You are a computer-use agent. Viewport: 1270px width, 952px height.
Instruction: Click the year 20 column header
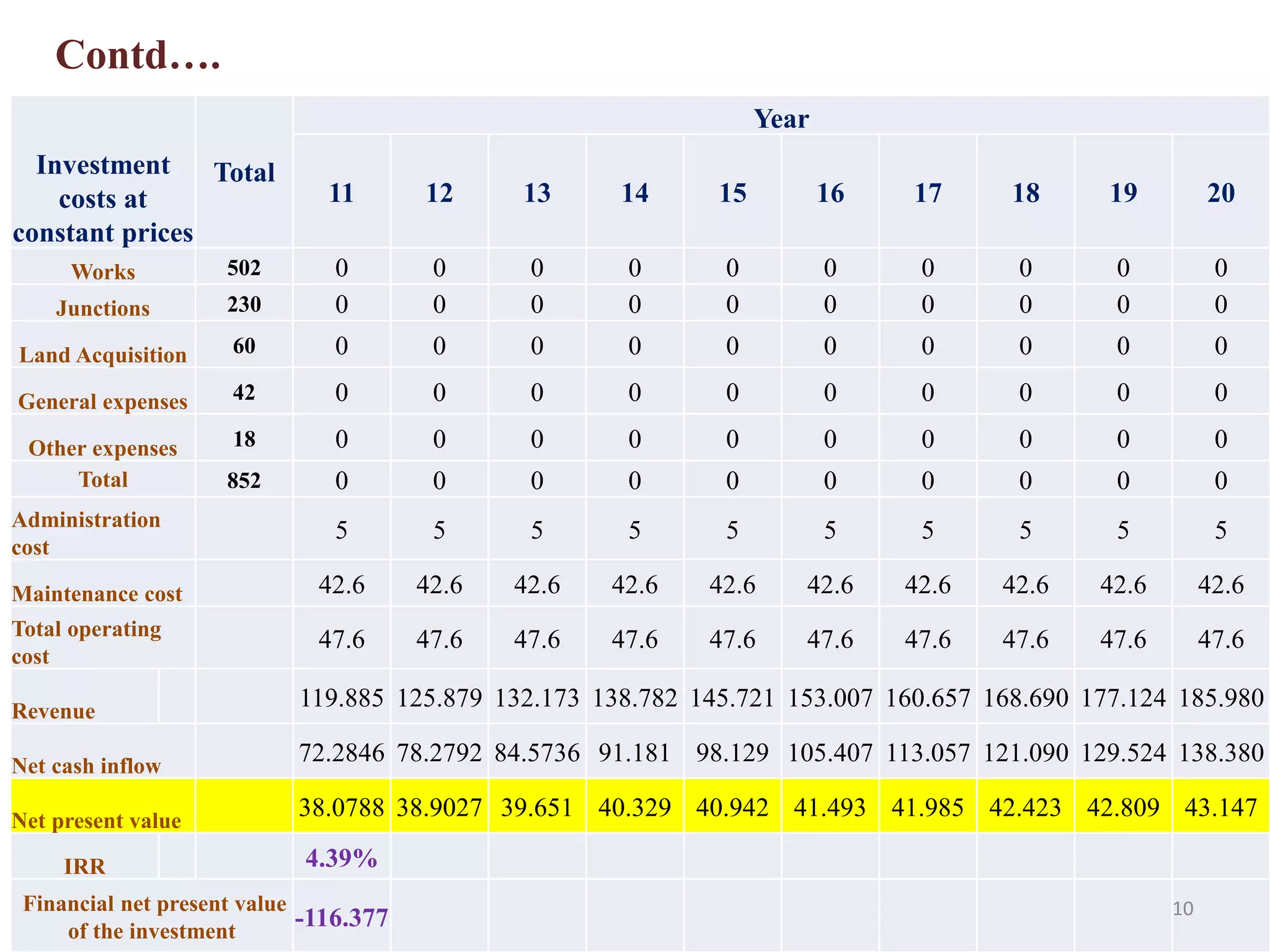point(1220,193)
